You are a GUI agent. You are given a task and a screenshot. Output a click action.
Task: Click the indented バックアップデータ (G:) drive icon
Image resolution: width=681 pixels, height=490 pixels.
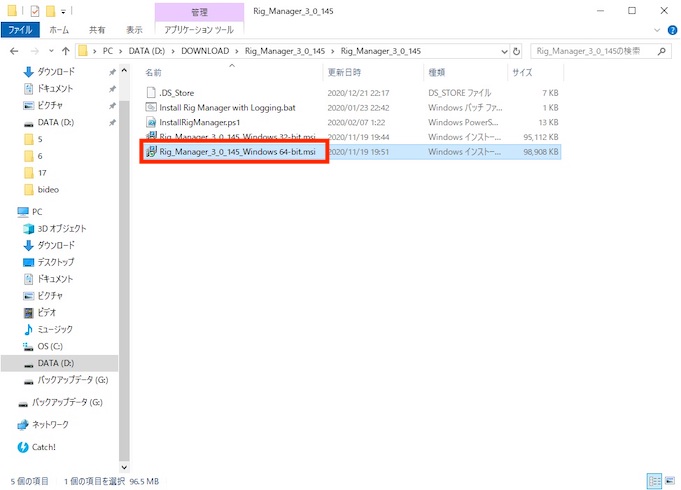pyautogui.click(x=28, y=381)
